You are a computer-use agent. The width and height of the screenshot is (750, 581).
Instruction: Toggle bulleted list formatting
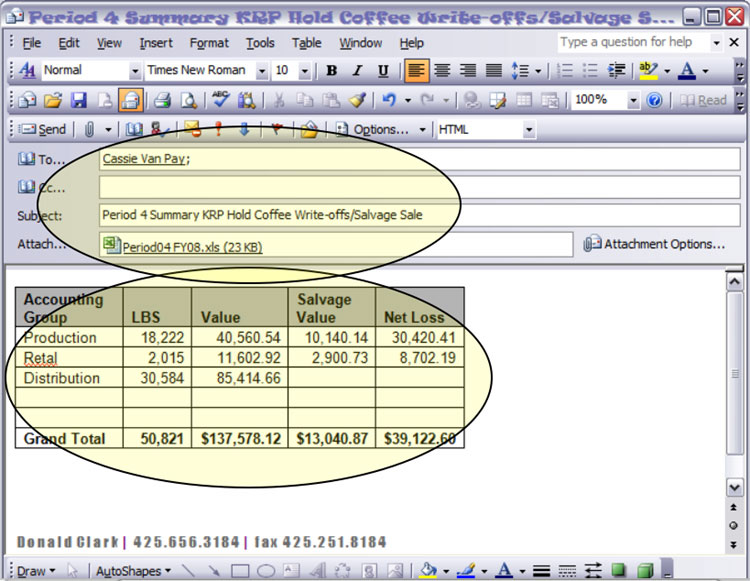coord(590,71)
